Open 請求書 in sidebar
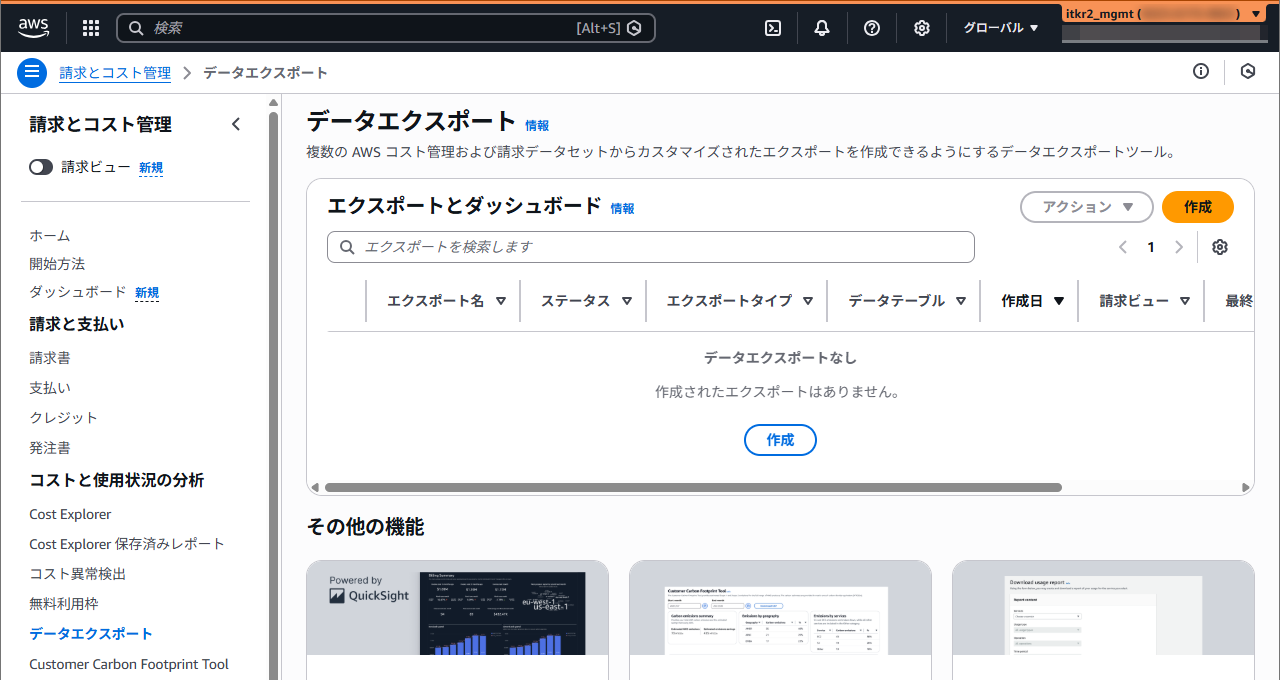This screenshot has height=680, width=1280. click(50, 357)
